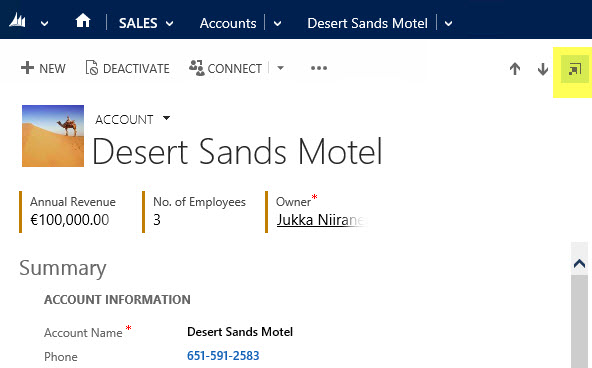Open owner Jukka Niiranen link

click(x=321, y=220)
